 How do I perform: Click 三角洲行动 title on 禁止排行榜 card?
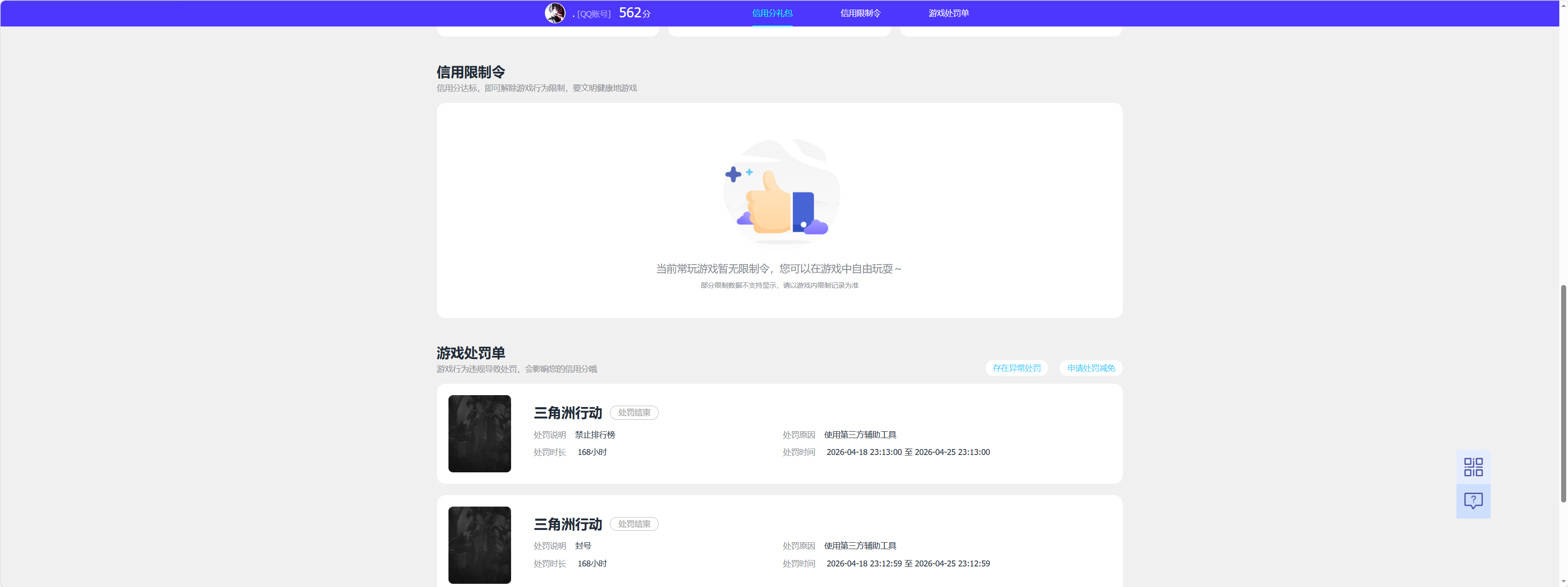567,413
